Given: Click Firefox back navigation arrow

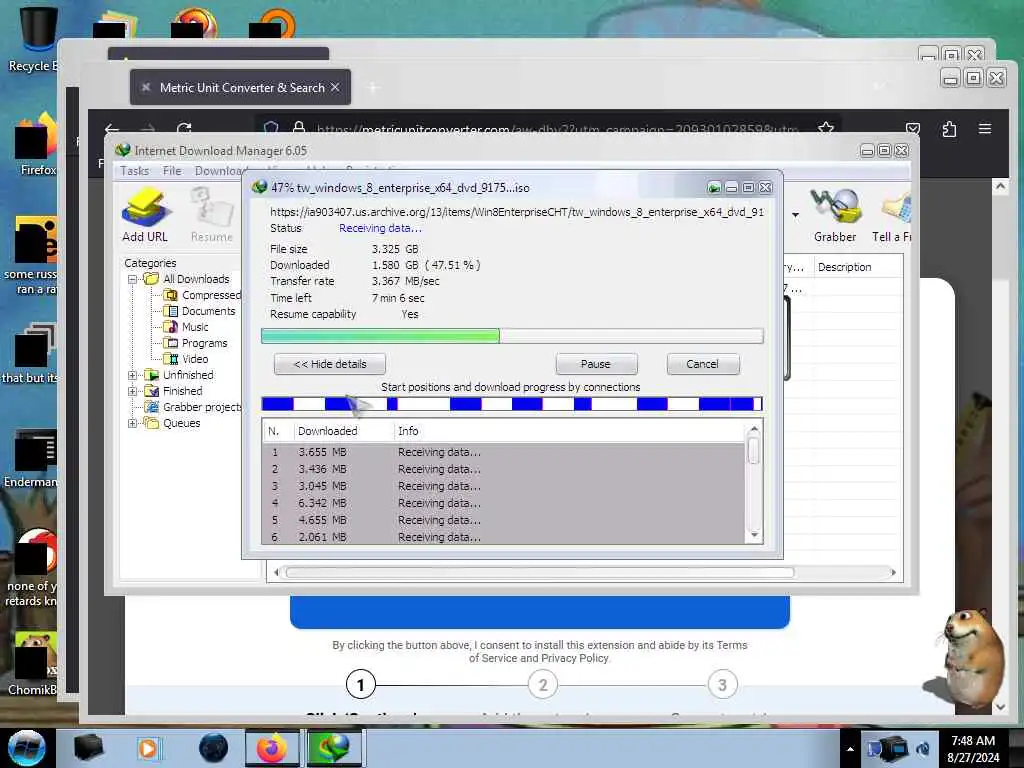Looking at the screenshot, I should click(112, 128).
